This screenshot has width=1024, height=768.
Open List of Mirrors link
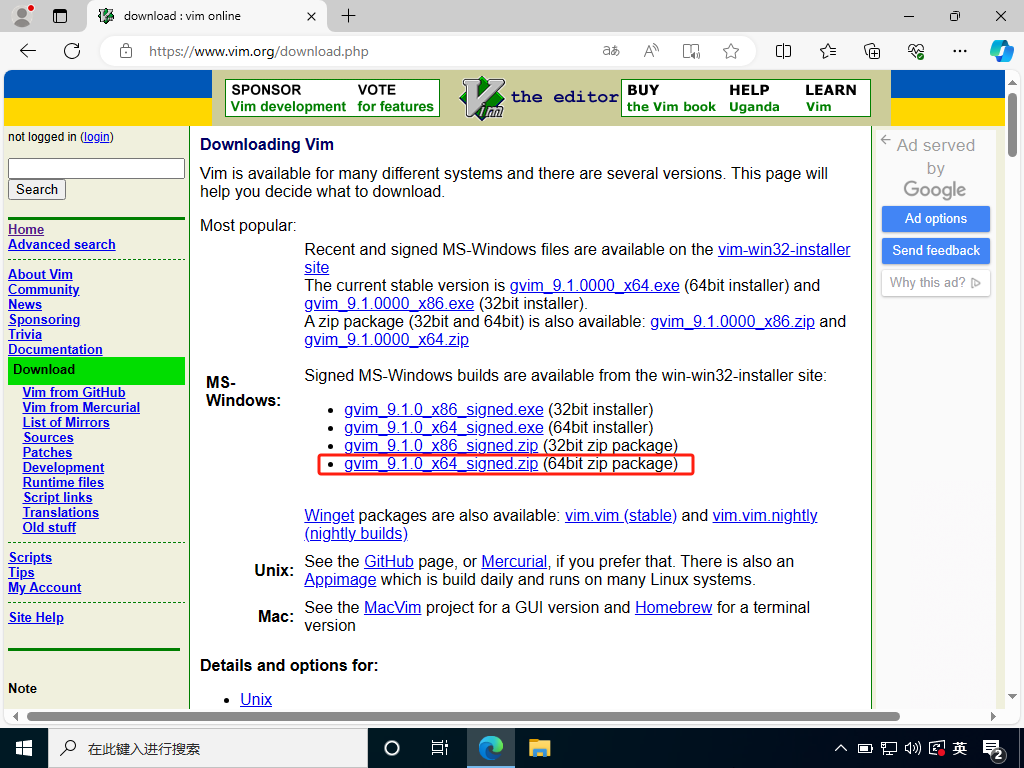(x=66, y=423)
